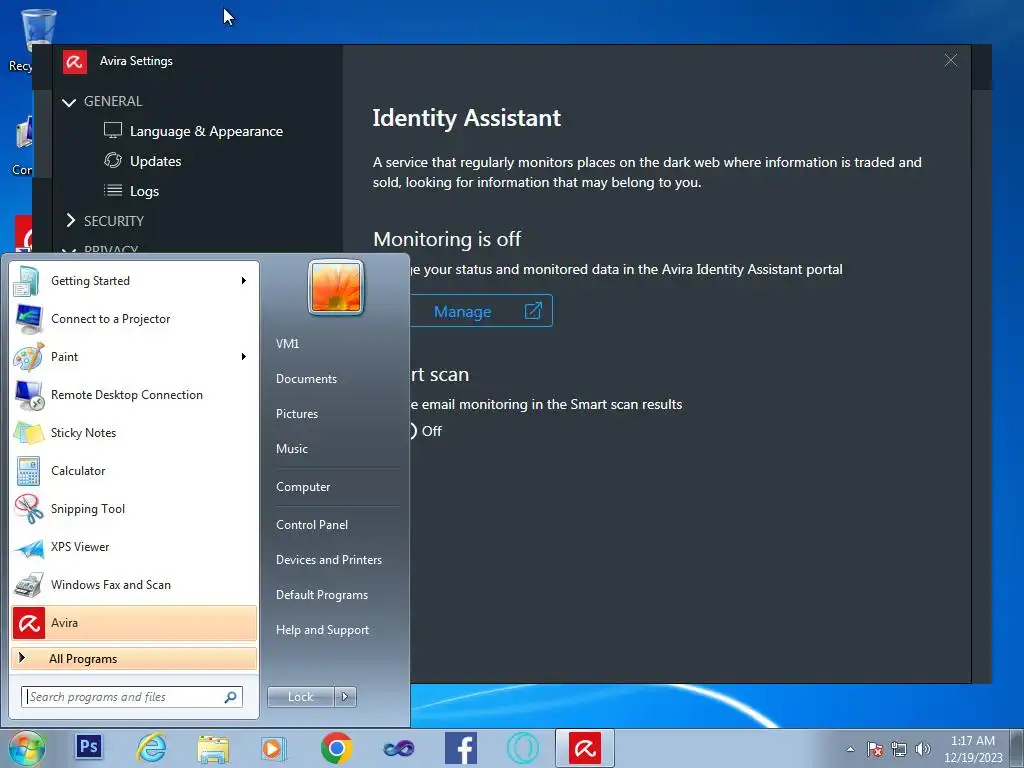Open Getting Started from Start menu

click(134, 281)
